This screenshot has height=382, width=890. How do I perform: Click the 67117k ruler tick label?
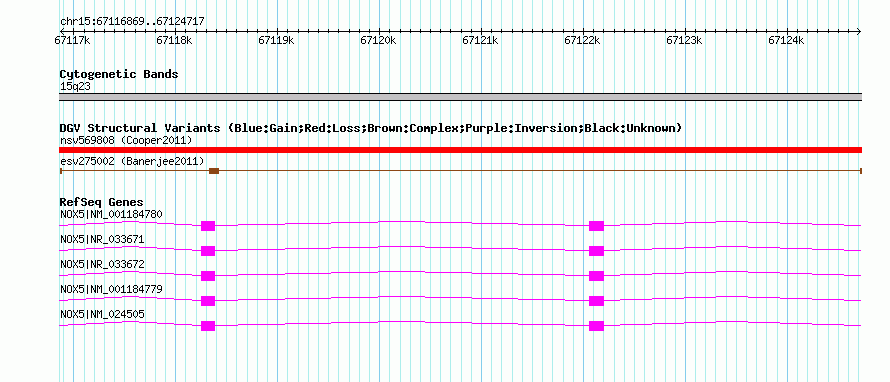pyautogui.click(x=72, y=40)
